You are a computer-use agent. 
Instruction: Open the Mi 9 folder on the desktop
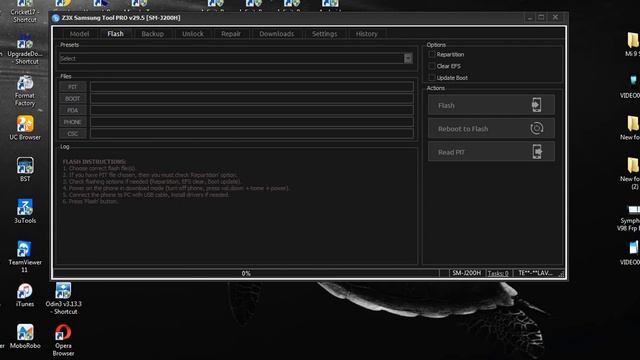point(632,44)
